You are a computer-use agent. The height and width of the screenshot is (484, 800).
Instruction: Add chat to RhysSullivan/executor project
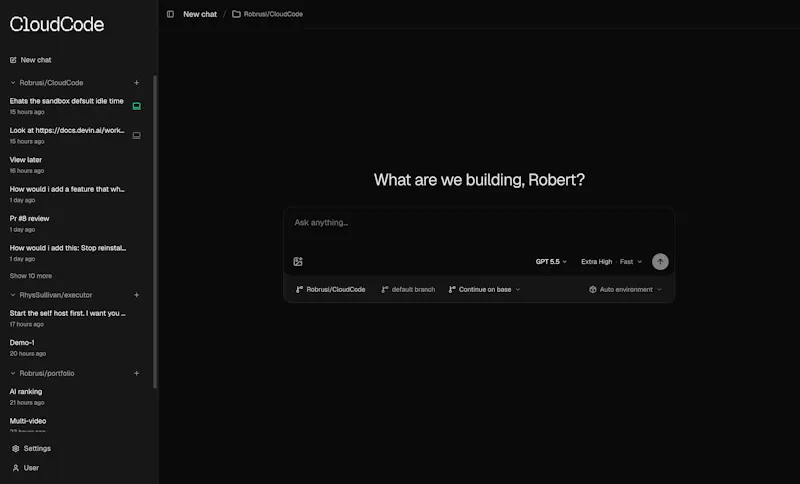point(136,295)
